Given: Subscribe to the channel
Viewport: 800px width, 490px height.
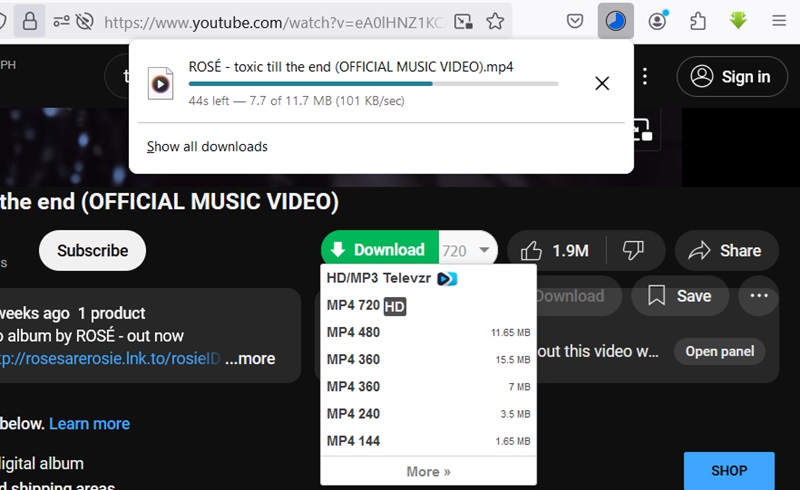Looking at the screenshot, I should click(x=92, y=251).
